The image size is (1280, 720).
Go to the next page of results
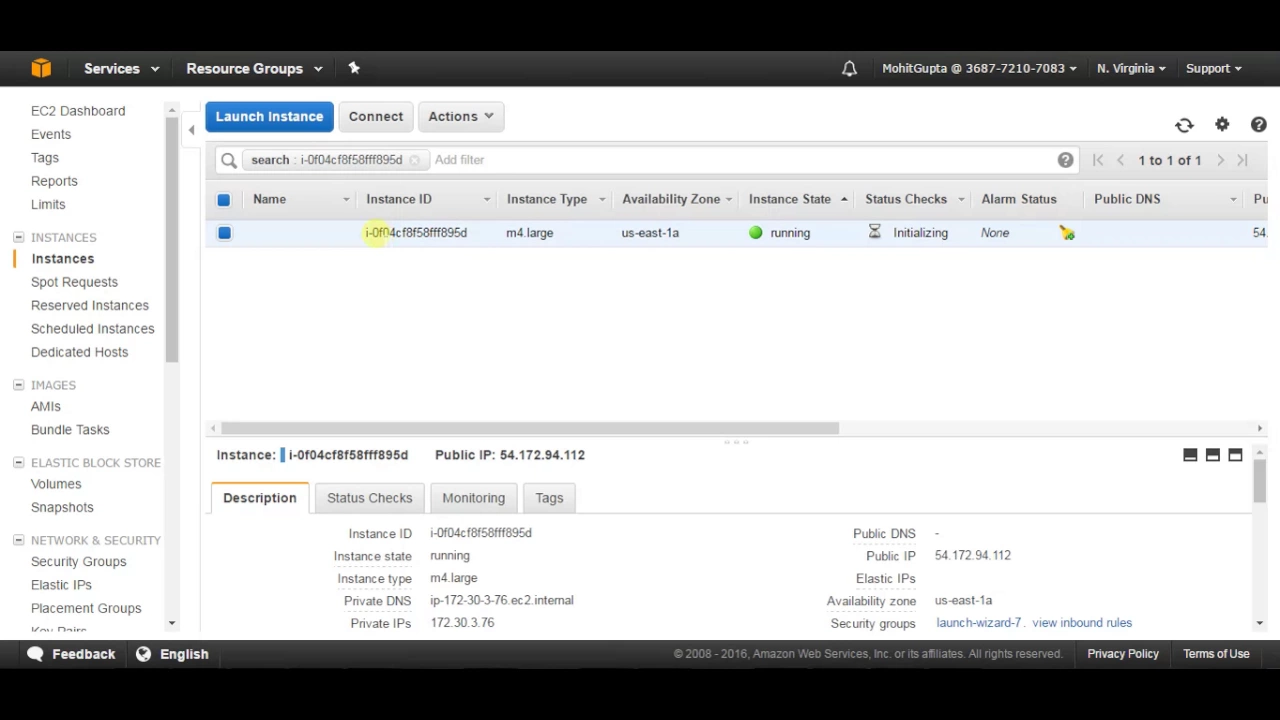[x=1220, y=160]
